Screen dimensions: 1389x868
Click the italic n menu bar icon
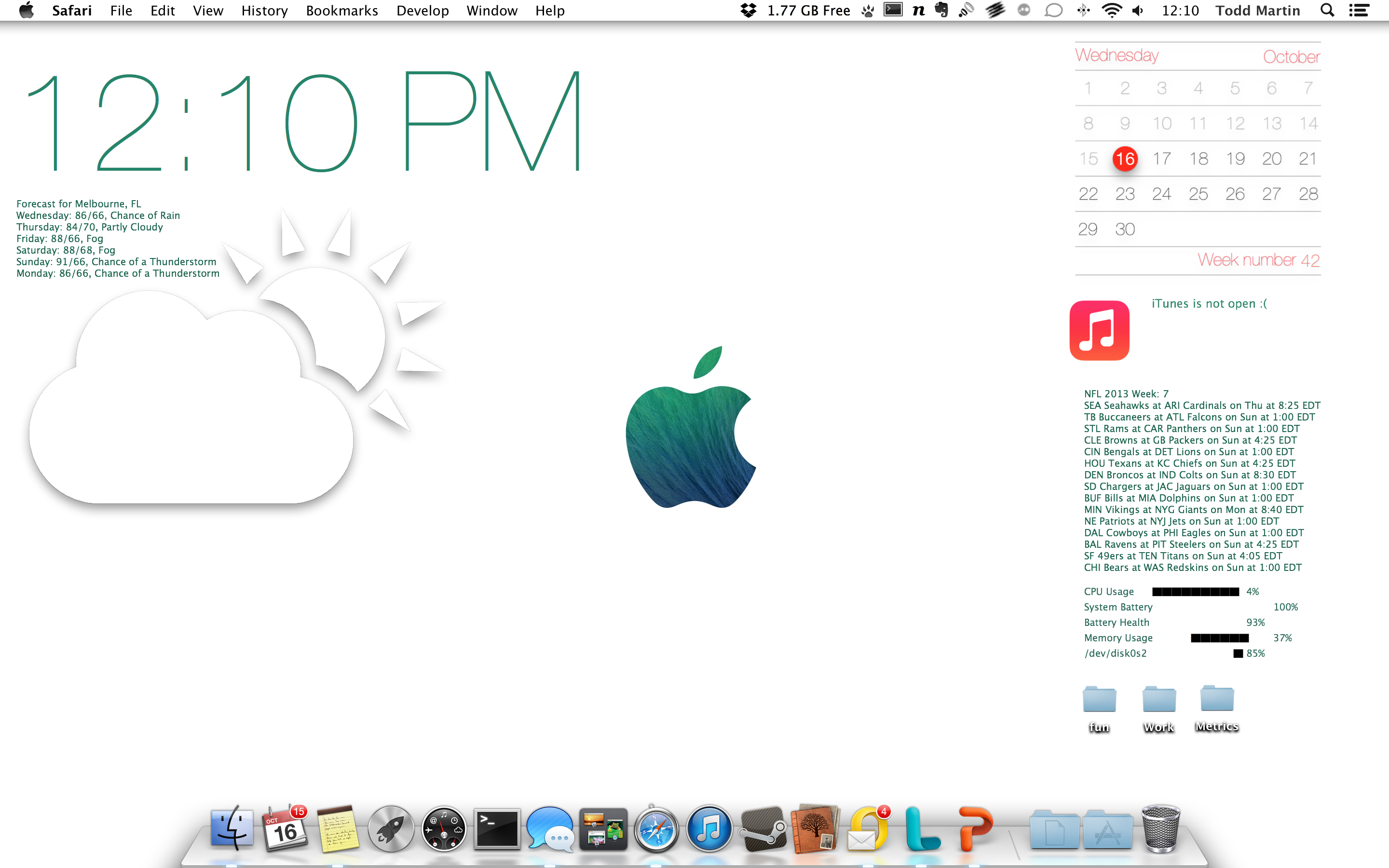[x=918, y=10]
